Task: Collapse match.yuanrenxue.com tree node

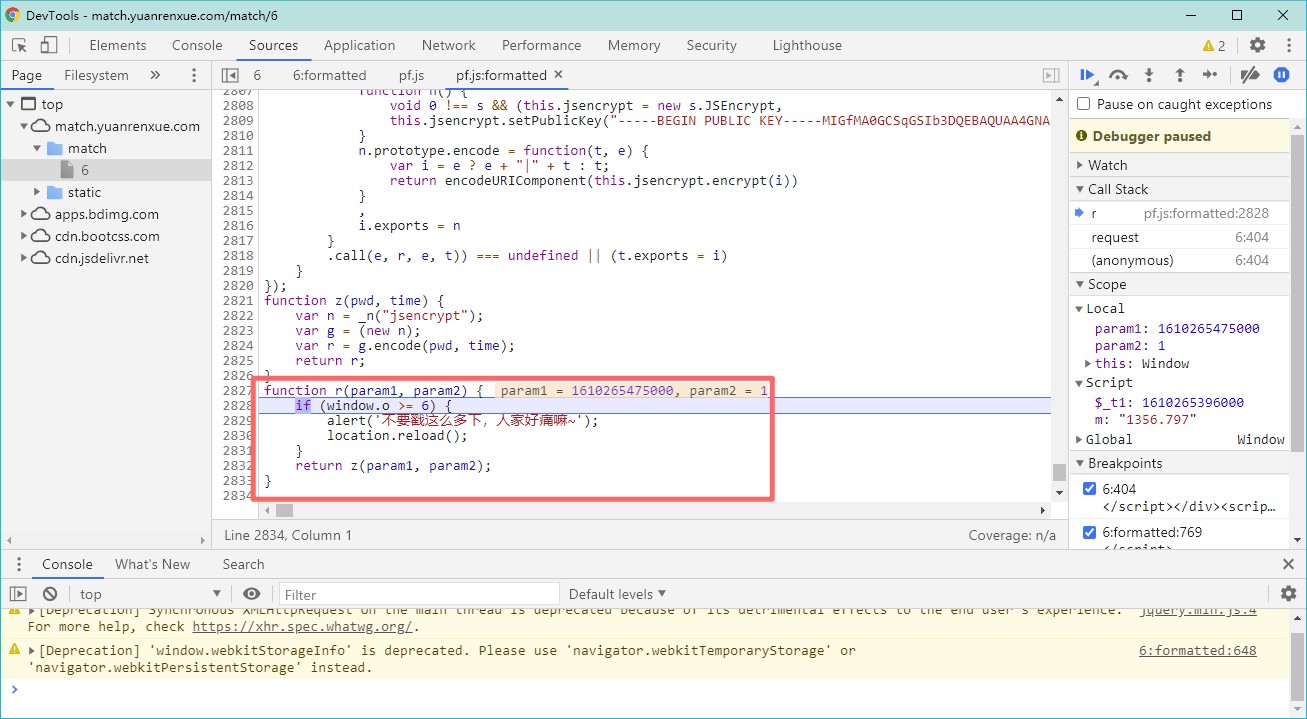Action: click(x=24, y=126)
